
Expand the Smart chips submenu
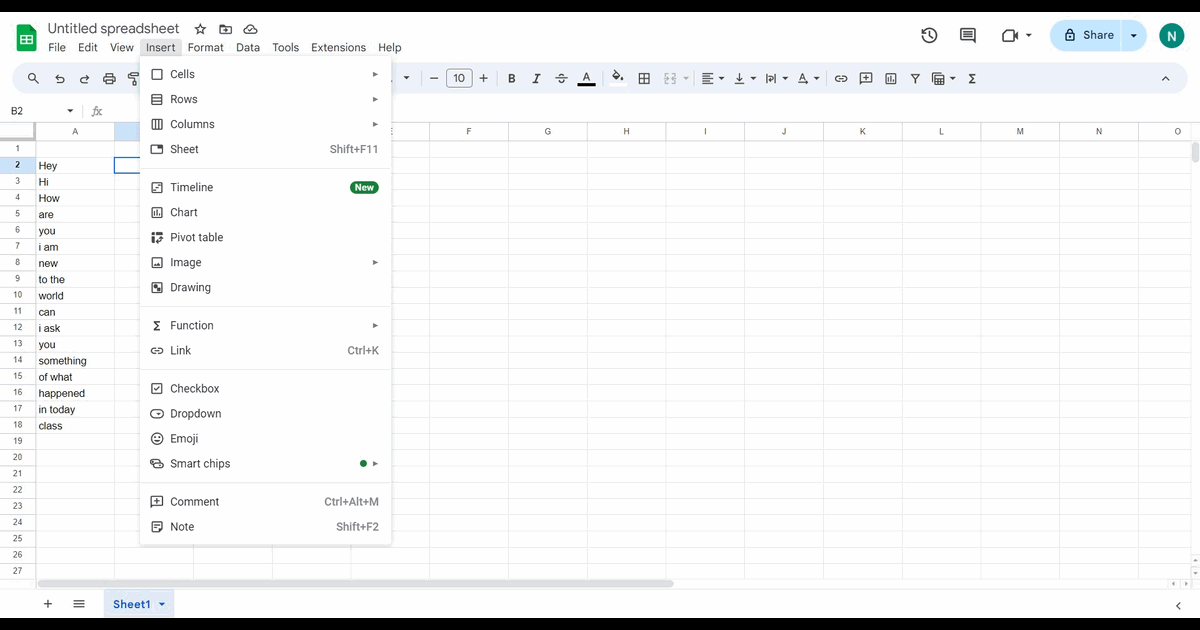pyautogui.click(x=265, y=463)
